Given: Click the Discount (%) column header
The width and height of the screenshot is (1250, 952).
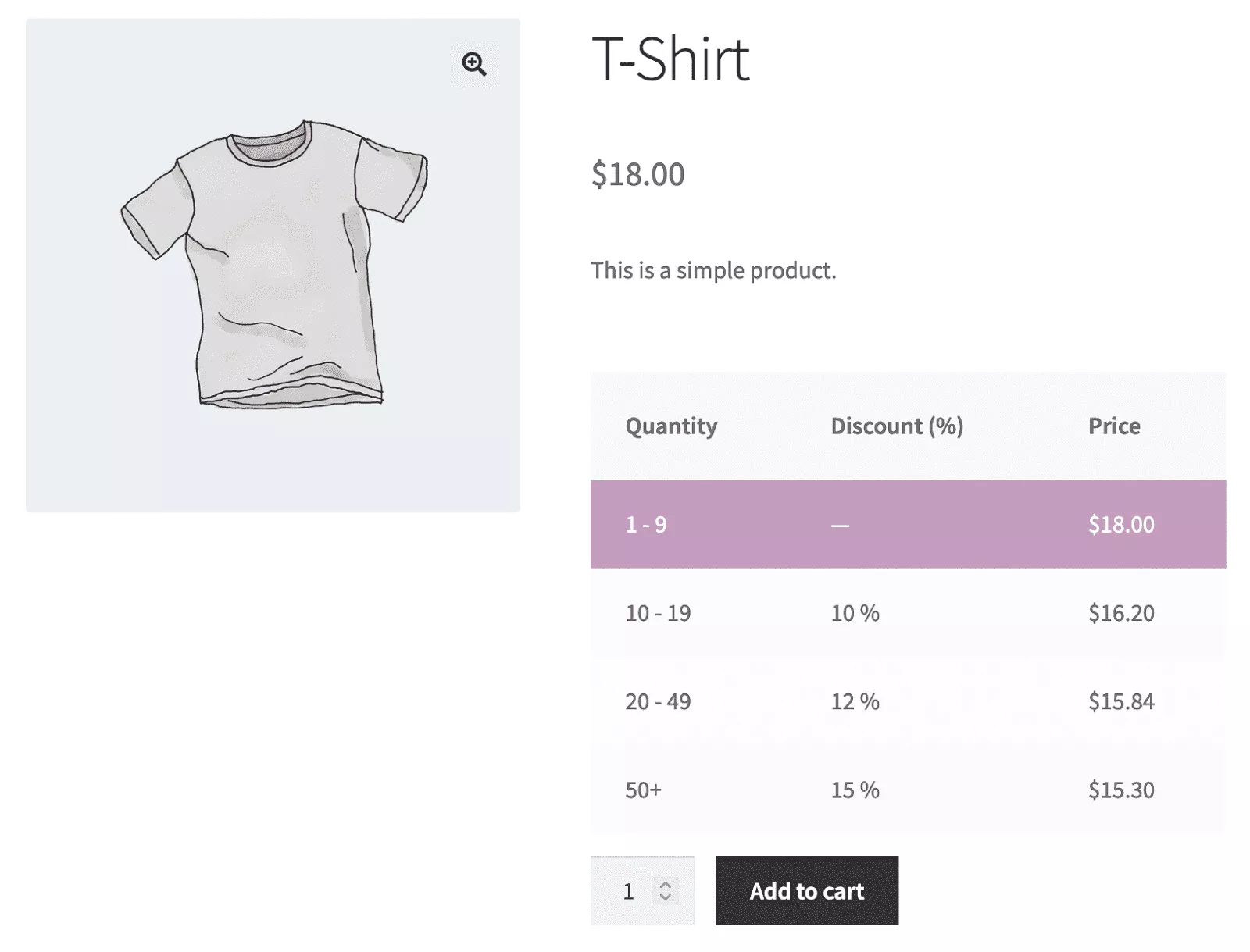Looking at the screenshot, I should coord(896,426).
